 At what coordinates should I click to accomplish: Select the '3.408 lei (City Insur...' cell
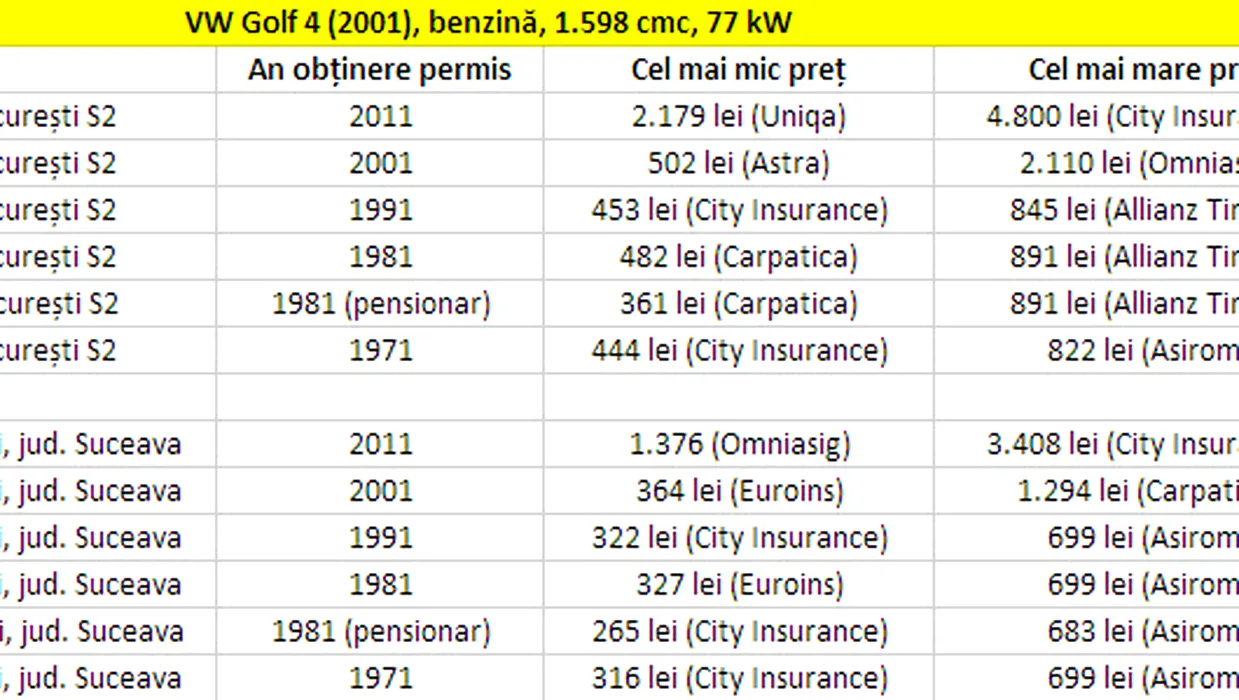(1087, 444)
